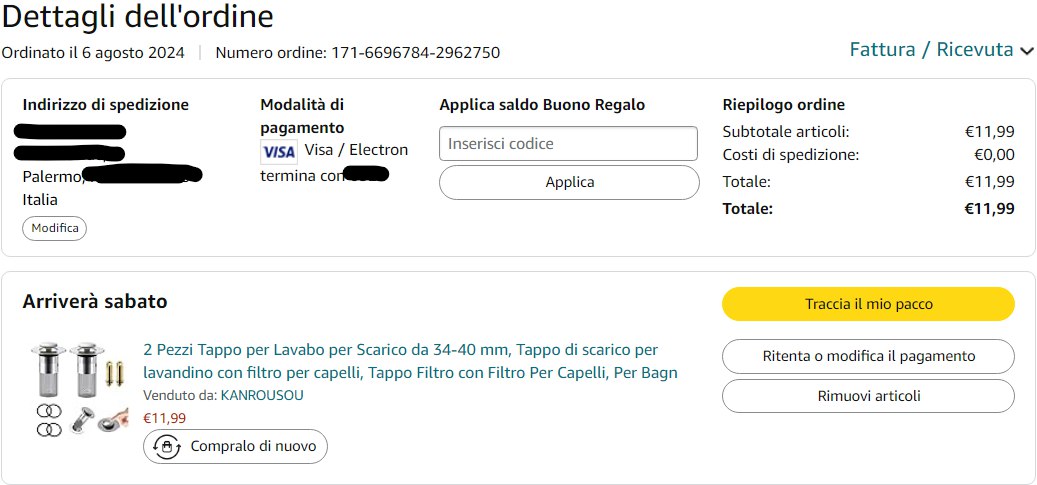Visit the KANROUSOU seller link
The width and height of the screenshot is (1037, 485).
[262, 395]
